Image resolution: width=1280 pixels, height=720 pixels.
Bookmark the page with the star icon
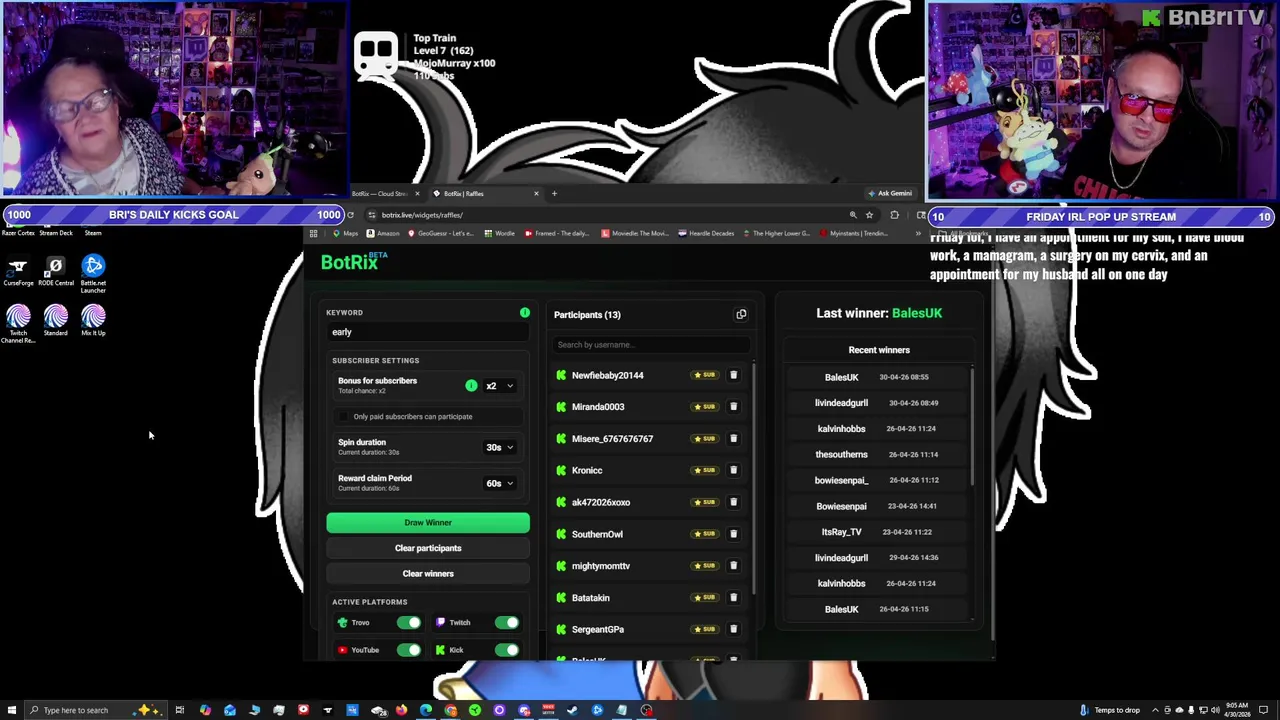869,215
